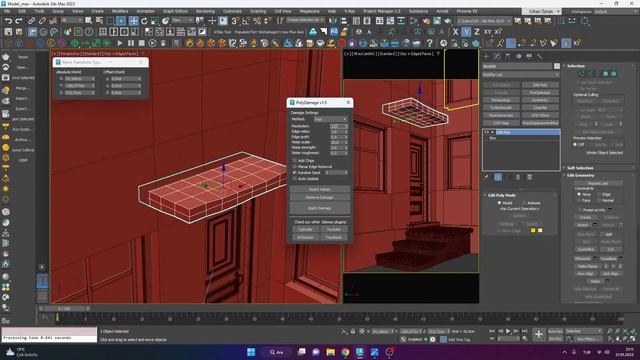Open the File menu
640x360 pixels.
tap(7, 11)
